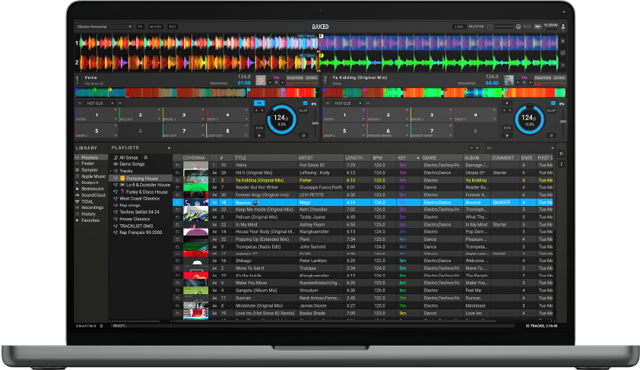Screen dimensions: 640x370
Task: Toggle the REC panel button
Action: tap(172, 27)
